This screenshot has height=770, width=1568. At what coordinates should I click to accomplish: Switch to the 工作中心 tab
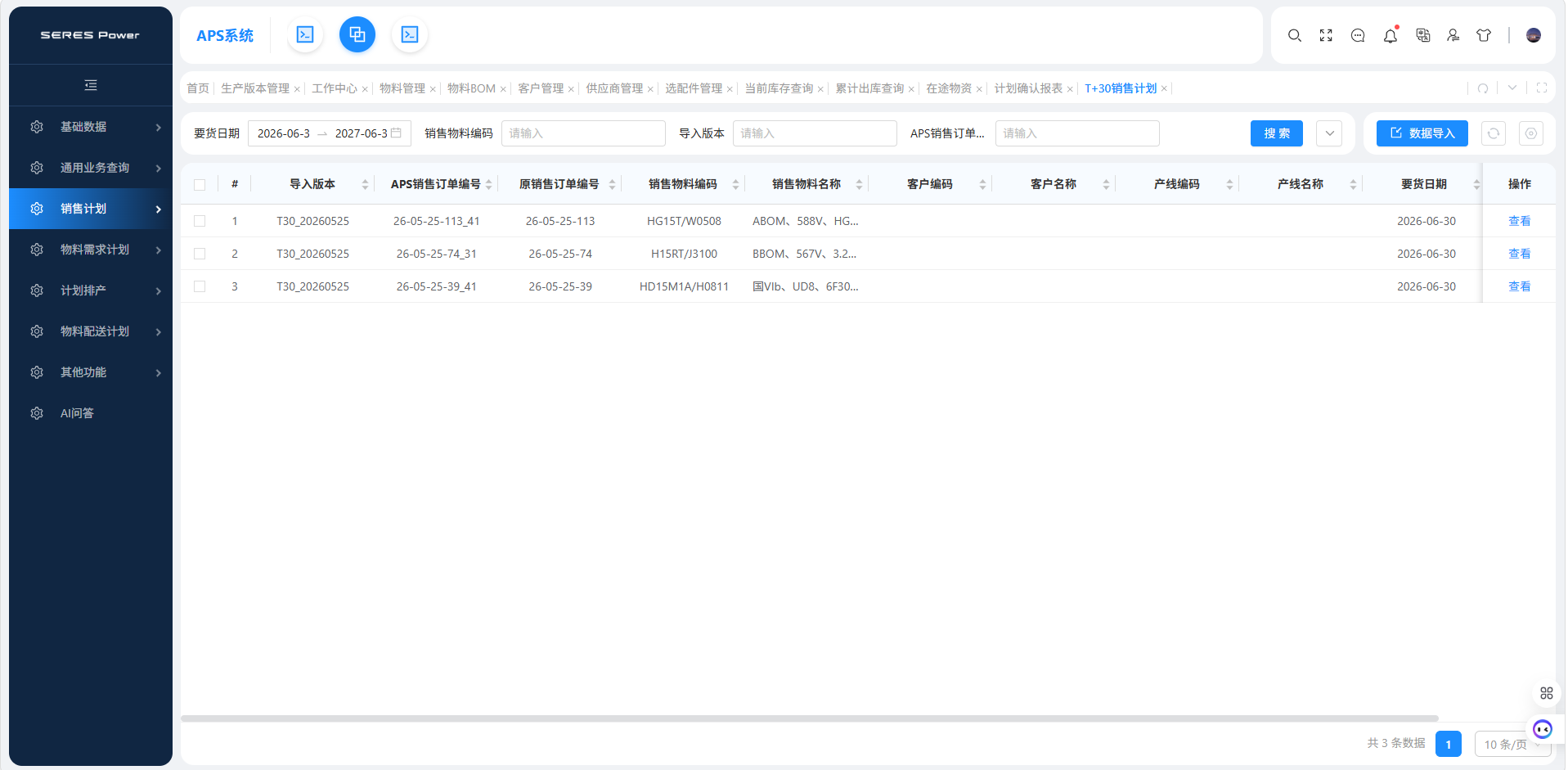pos(335,88)
